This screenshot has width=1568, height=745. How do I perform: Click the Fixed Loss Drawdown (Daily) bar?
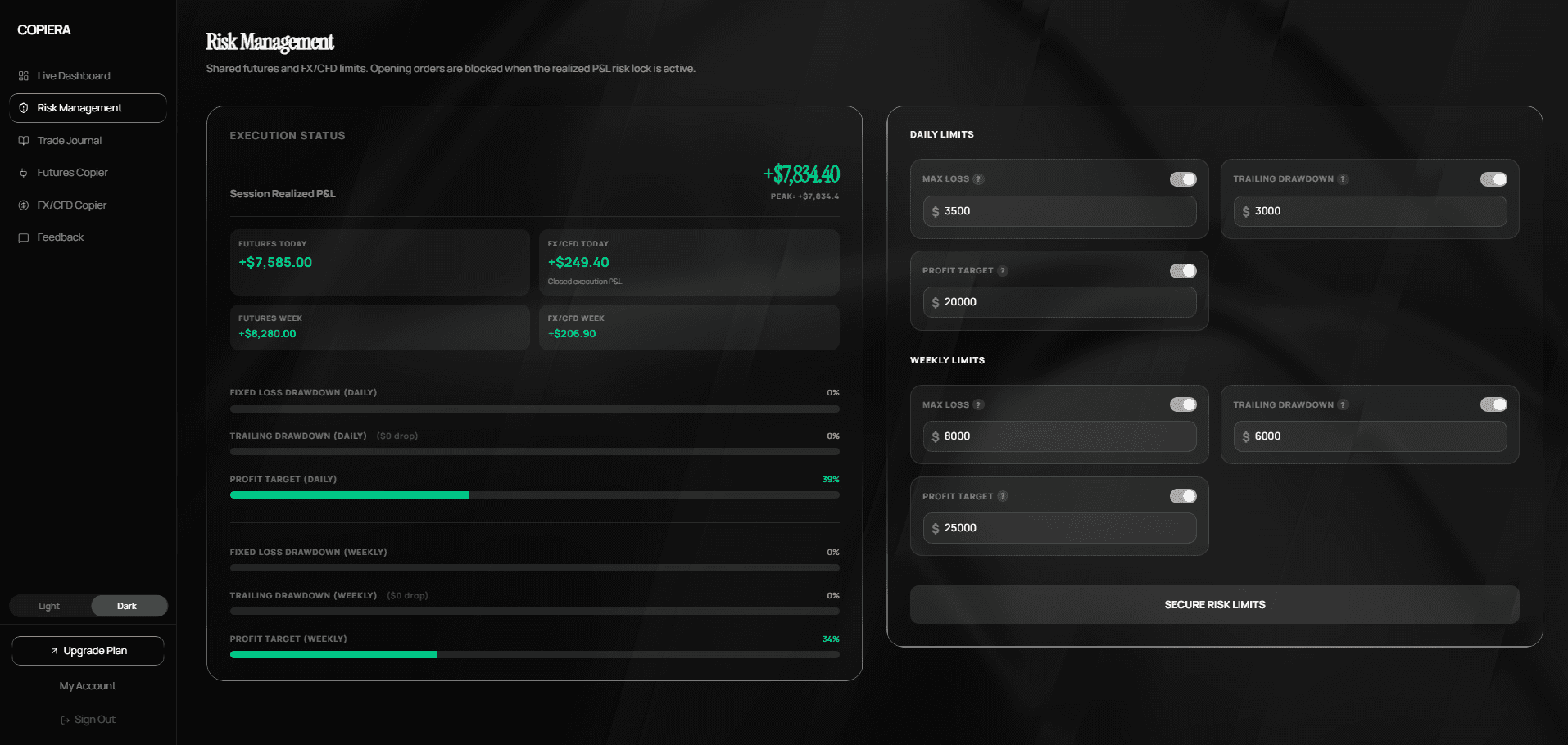534,409
